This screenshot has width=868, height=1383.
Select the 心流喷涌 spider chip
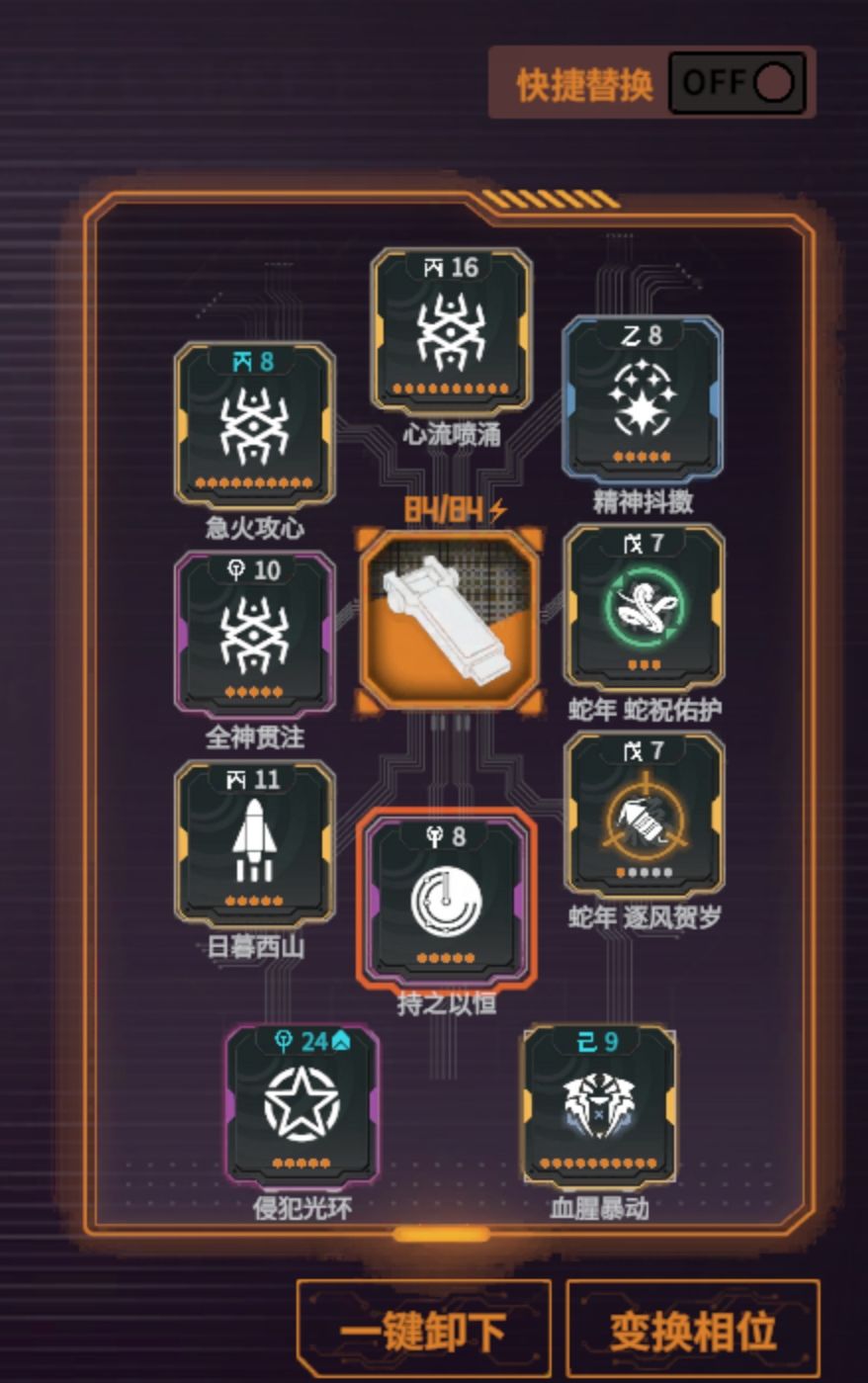451,331
